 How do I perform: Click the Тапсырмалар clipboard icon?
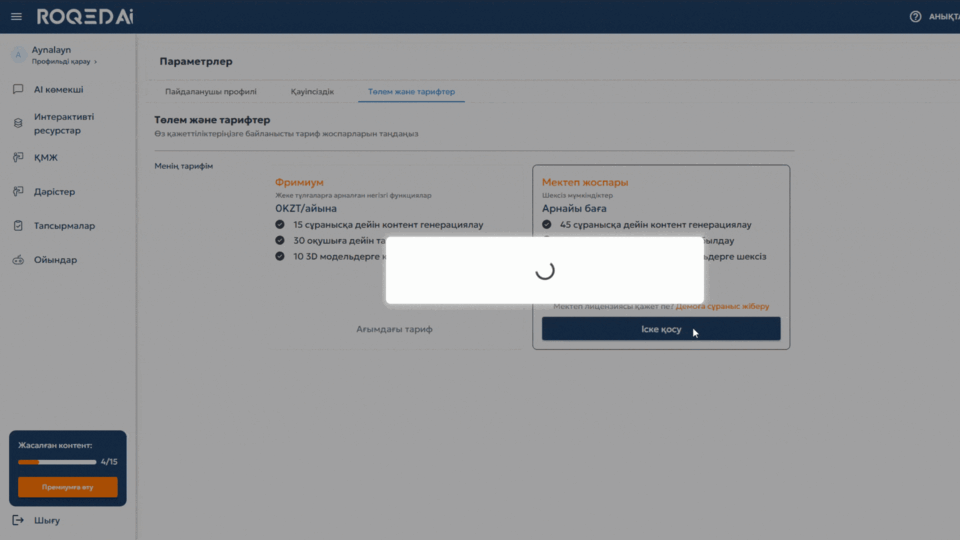[18, 226]
